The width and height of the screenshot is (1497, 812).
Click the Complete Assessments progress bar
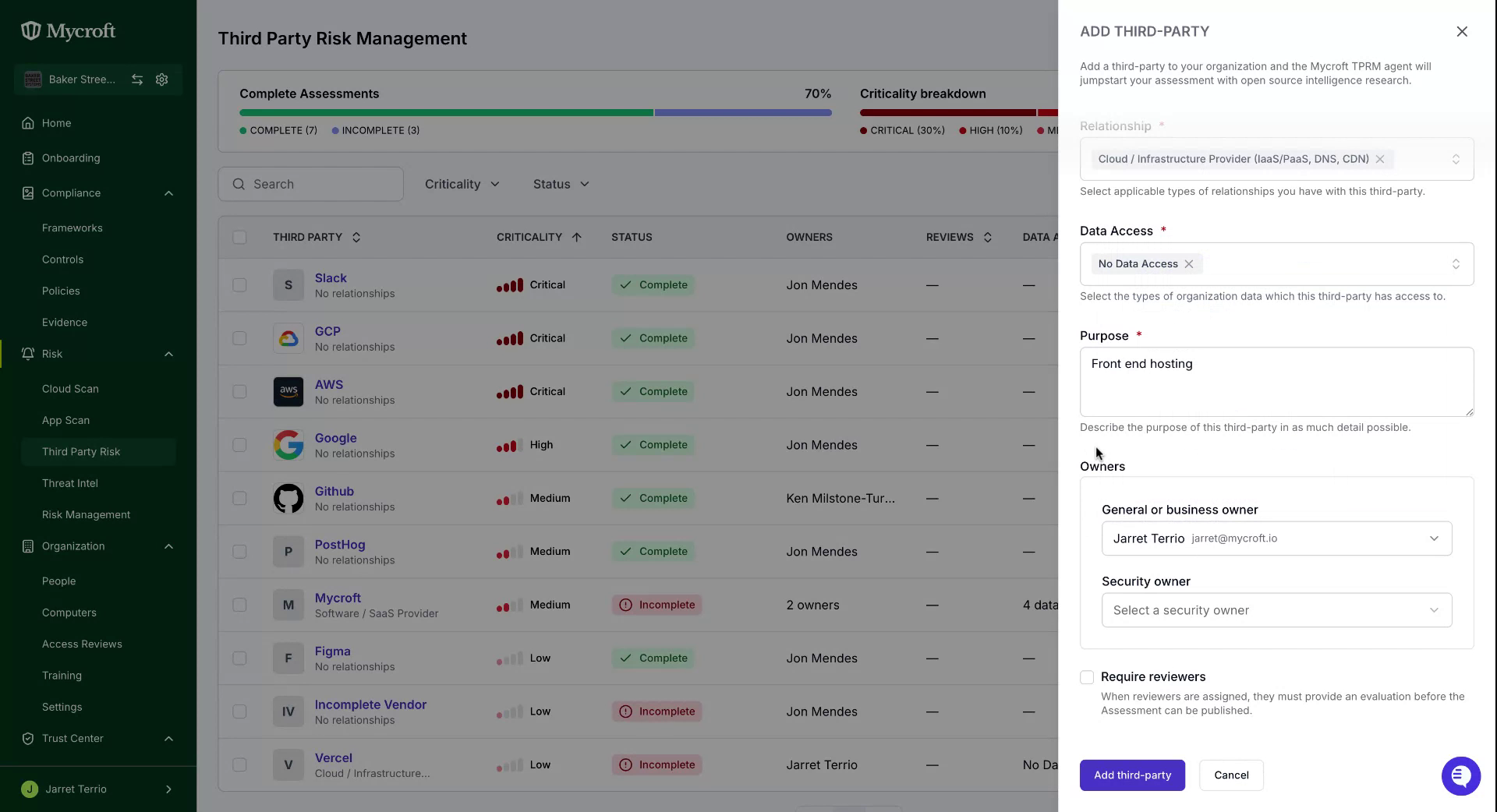coord(536,113)
